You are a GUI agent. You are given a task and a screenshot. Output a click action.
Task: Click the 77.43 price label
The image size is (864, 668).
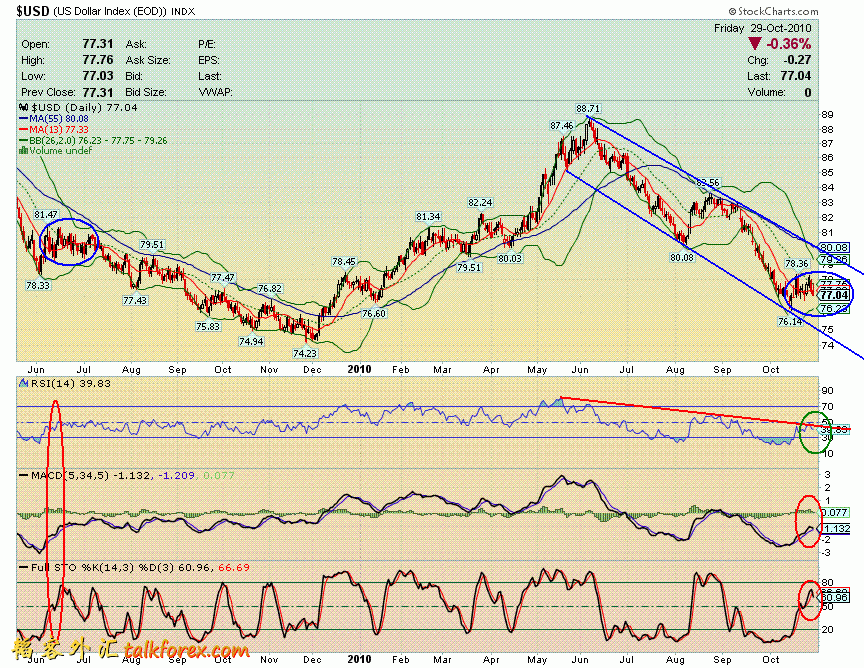pyautogui.click(x=135, y=300)
